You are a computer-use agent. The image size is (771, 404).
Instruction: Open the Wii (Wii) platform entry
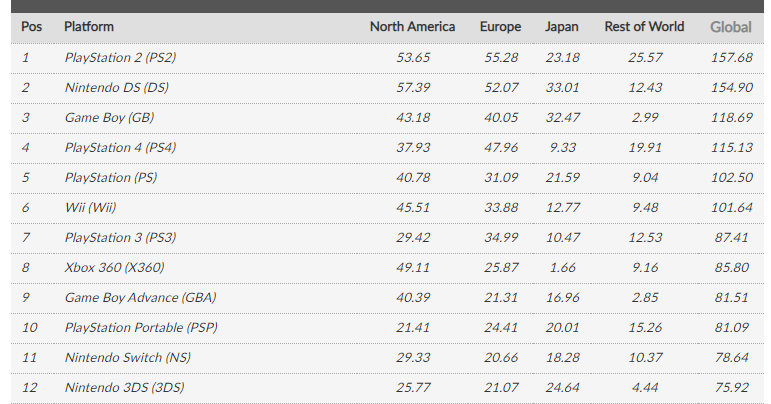click(90, 207)
